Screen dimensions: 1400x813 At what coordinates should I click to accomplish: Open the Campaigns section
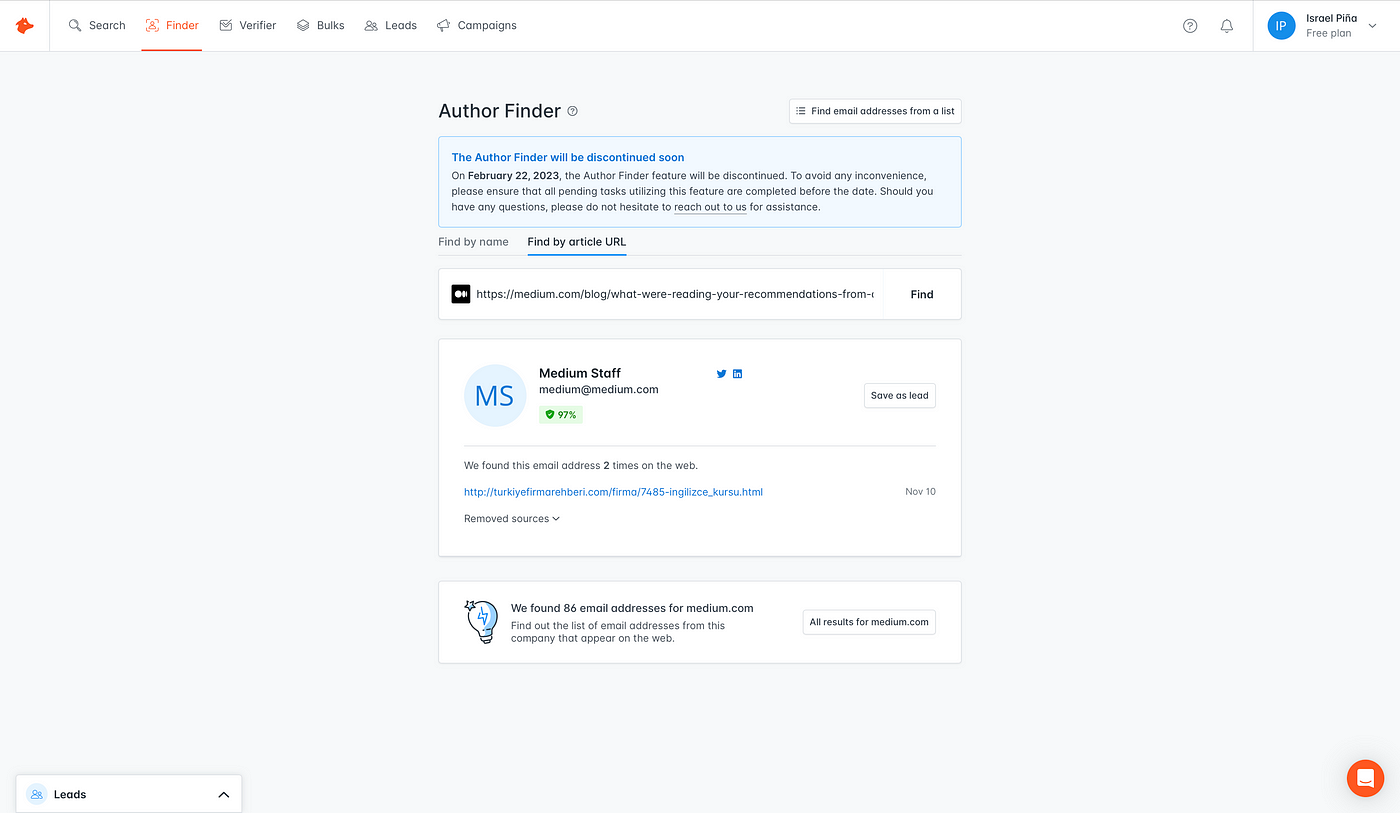pyautogui.click(x=476, y=25)
